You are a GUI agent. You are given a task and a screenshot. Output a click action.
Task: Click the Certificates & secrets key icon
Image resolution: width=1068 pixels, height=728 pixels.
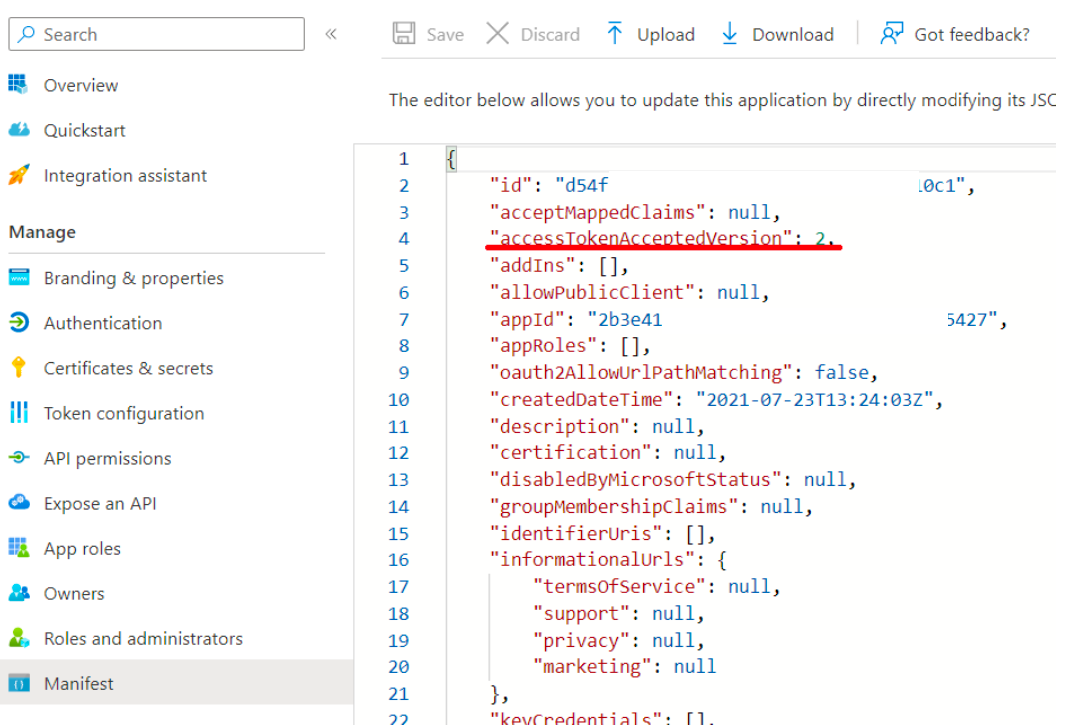tap(18, 368)
